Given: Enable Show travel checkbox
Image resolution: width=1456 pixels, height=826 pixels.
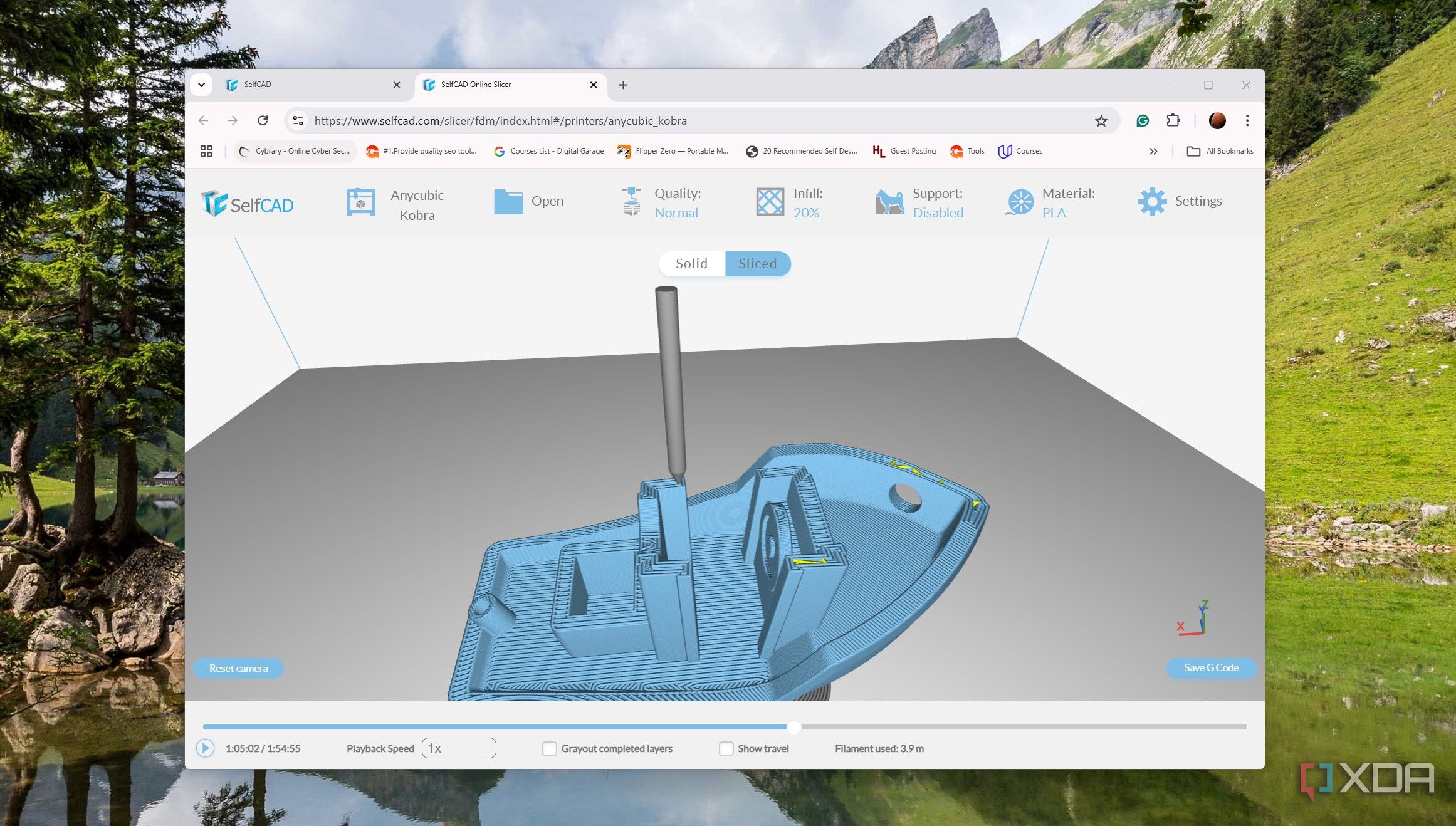Looking at the screenshot, I should pyautogui.click(x=726, y=748).
